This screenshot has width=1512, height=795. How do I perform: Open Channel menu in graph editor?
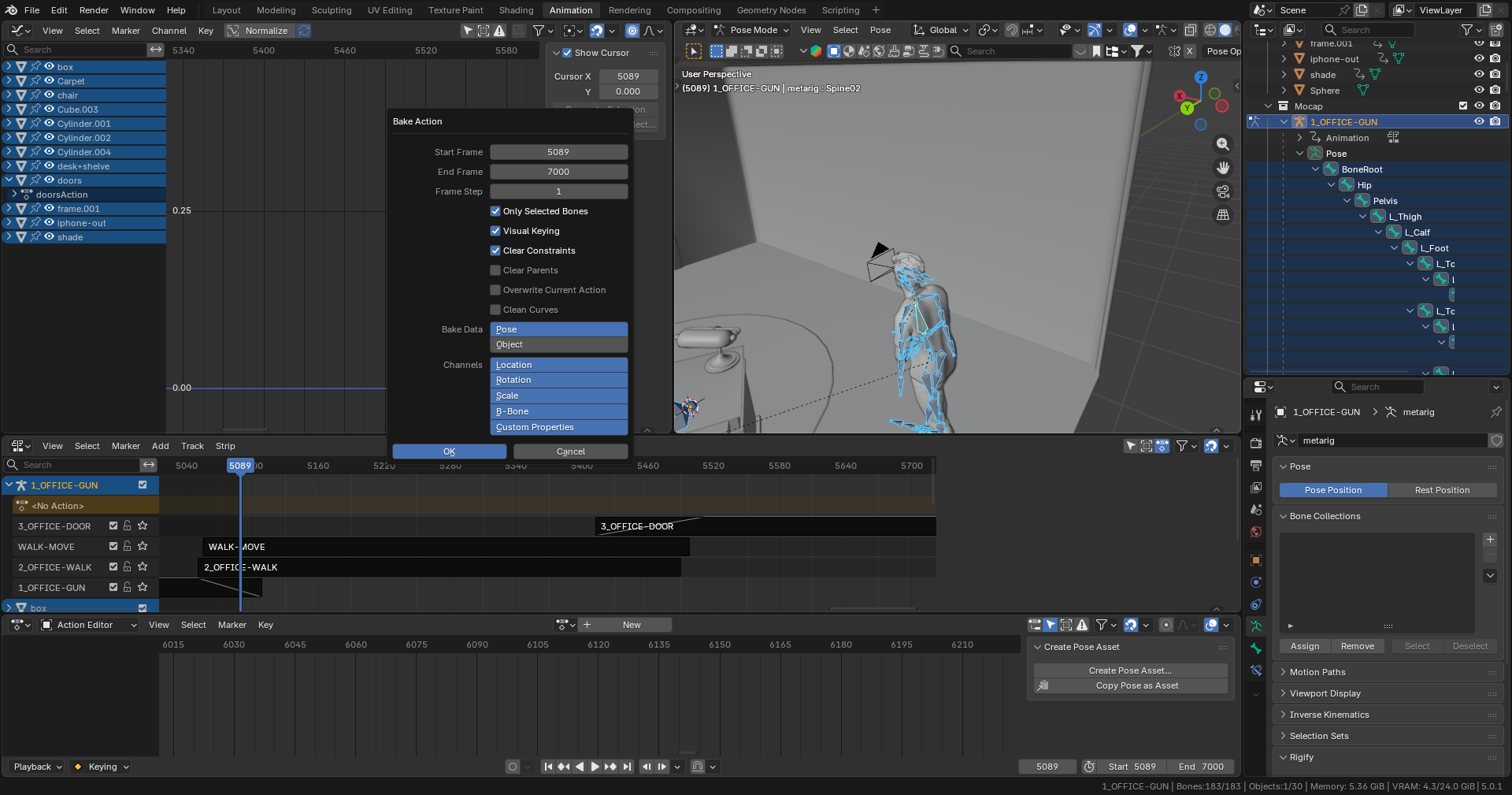coord(169,31)
